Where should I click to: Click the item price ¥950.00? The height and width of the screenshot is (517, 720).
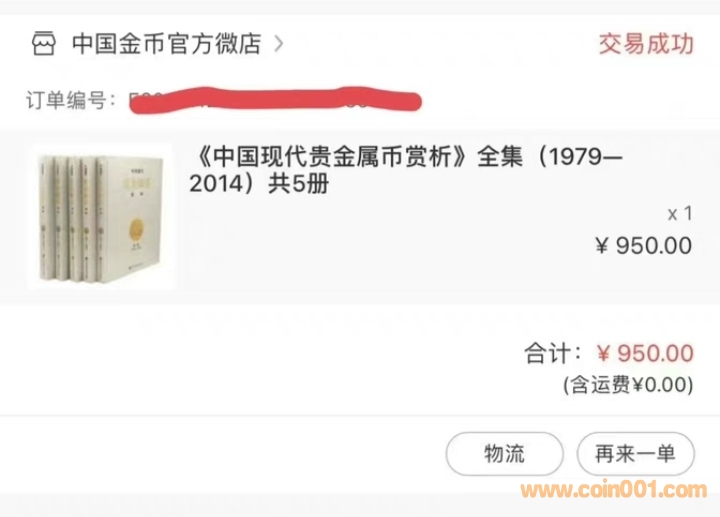coord(644,246)
